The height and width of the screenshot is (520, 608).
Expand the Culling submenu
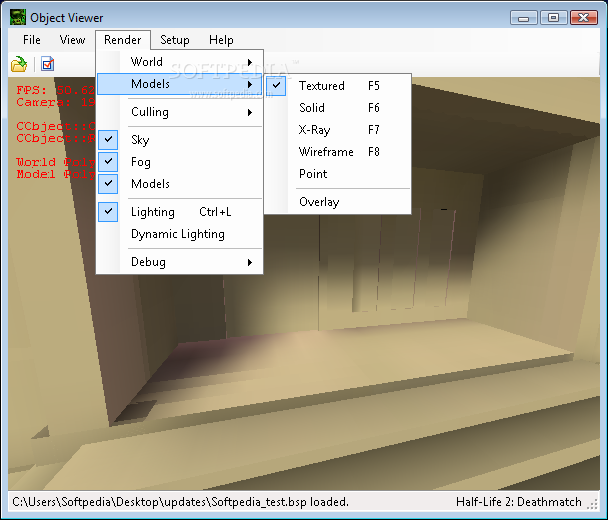tap(180, 112)
